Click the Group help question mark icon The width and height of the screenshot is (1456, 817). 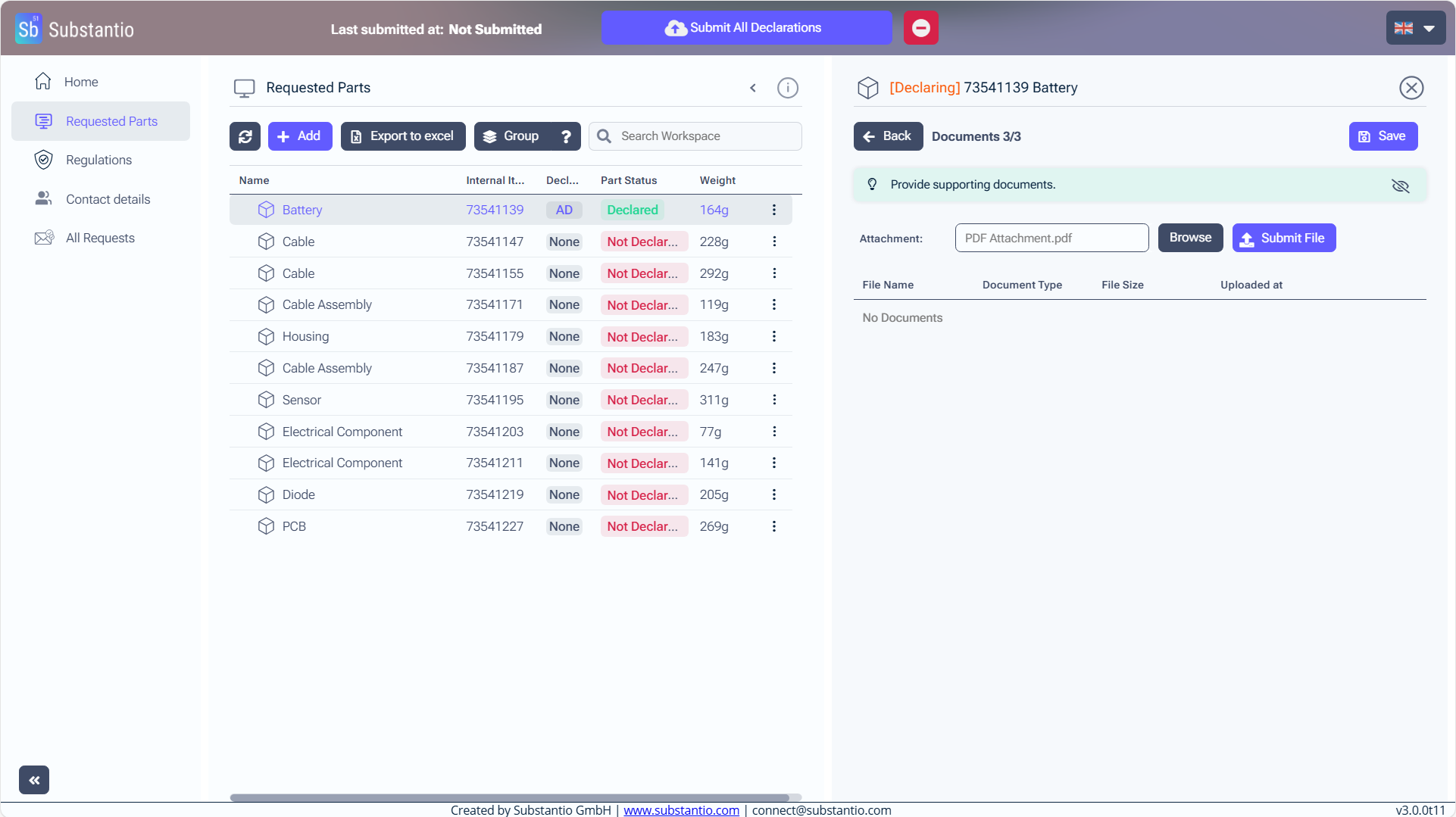[566, 136]
